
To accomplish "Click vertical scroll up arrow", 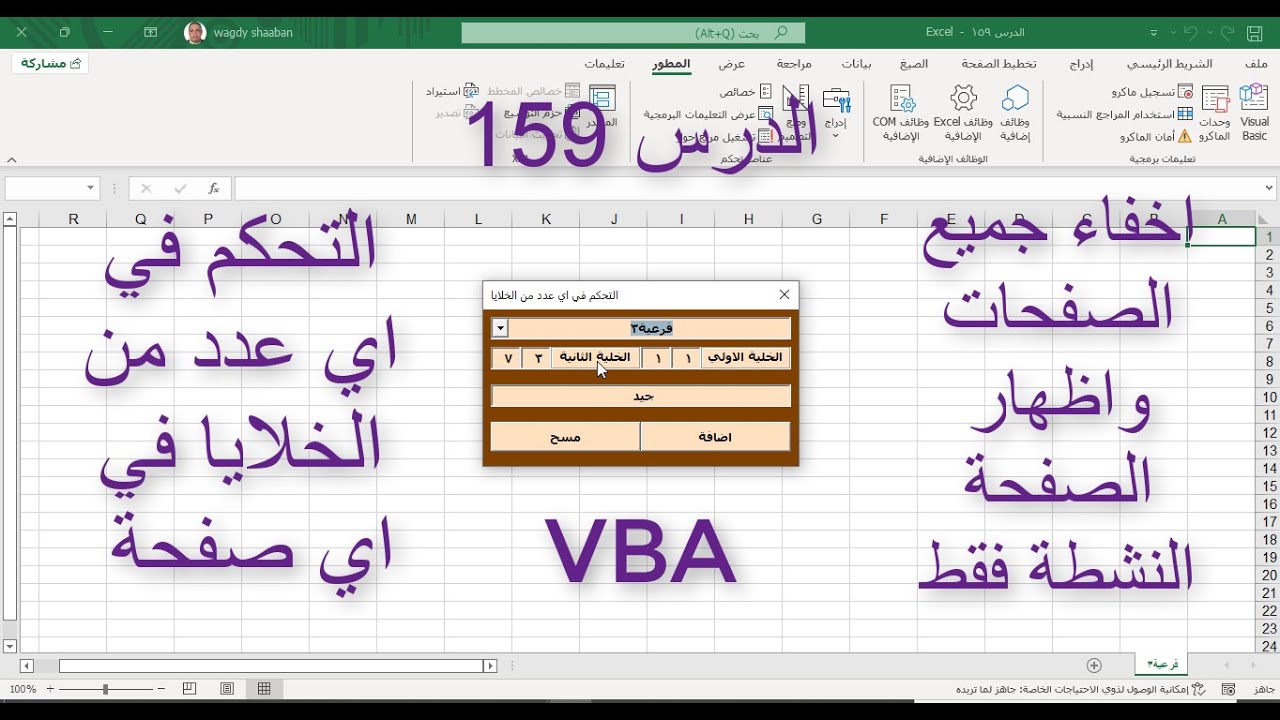I will tap(10, 219).
